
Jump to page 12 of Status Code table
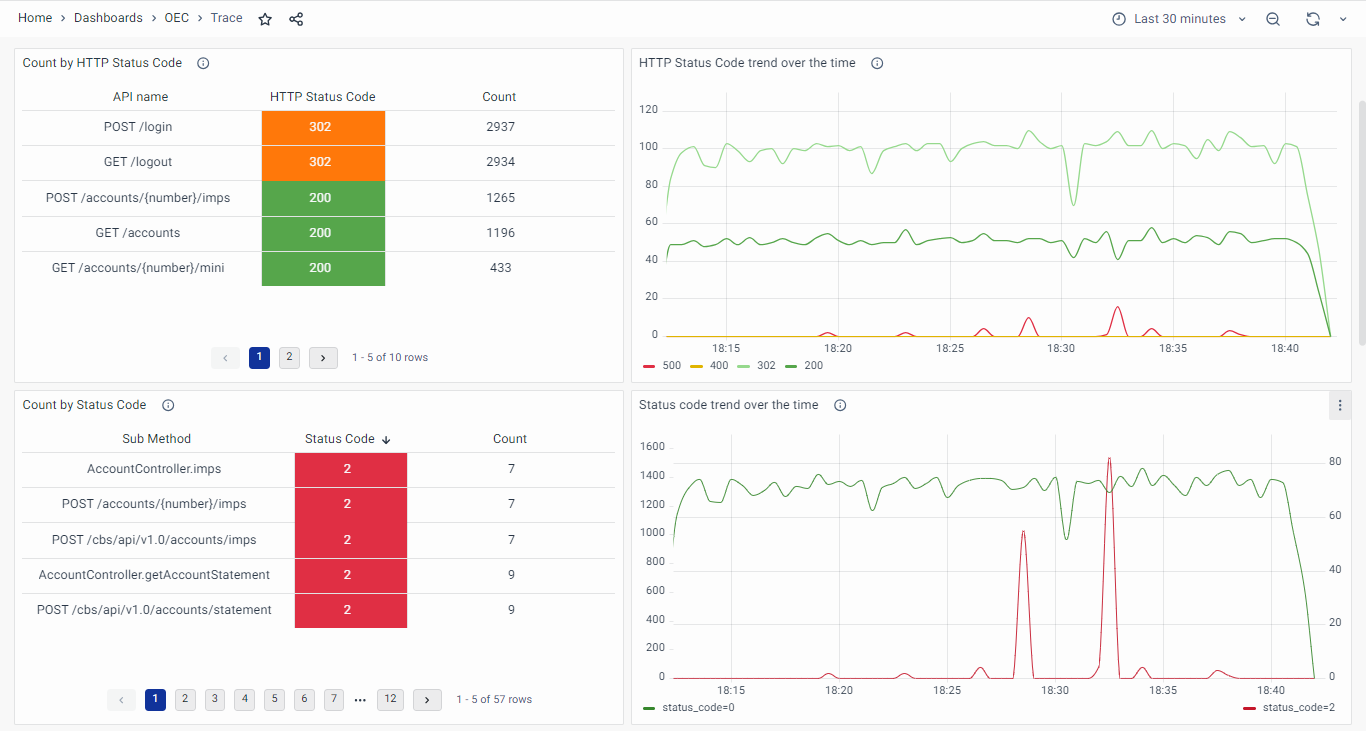[390, 700]
